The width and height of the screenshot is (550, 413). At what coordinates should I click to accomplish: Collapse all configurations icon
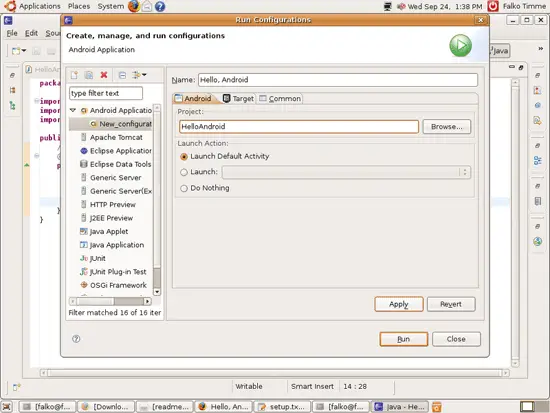(x=122, y=75)
